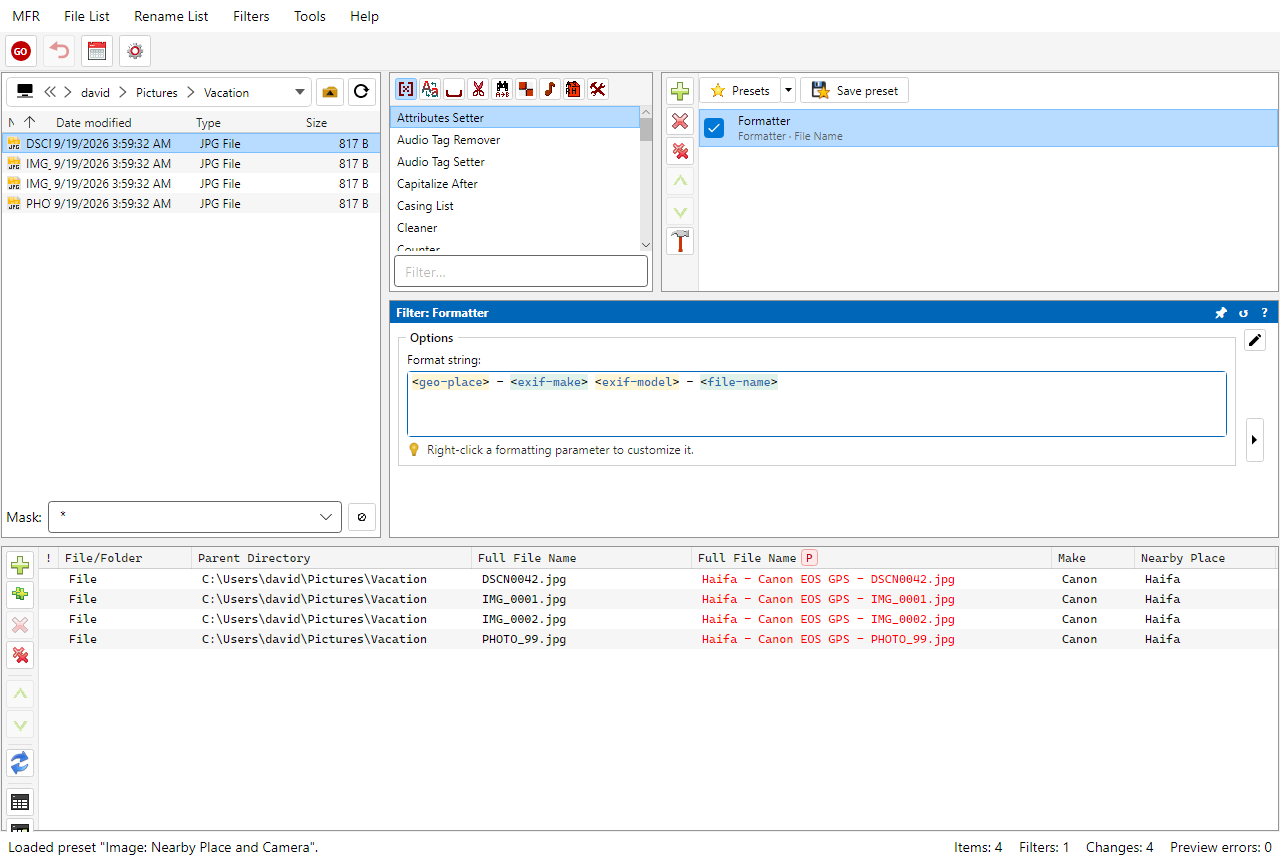Click the undo arrow in main toolbar
The width and height of the screenshot is (1280, 860).
(x=59, y=51)
